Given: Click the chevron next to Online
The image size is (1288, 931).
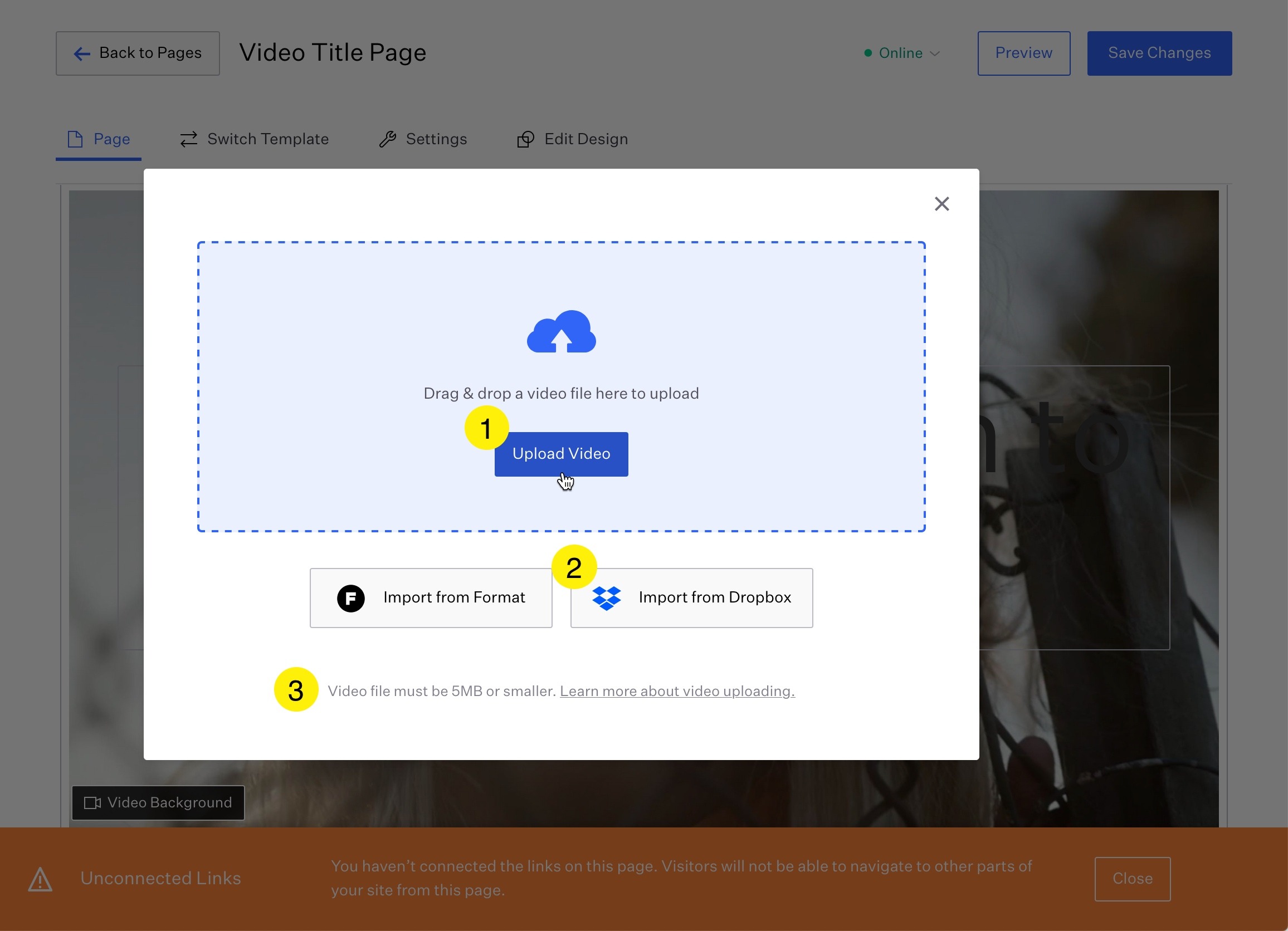Looking at the screenshot, I should [x=935, y=53].
